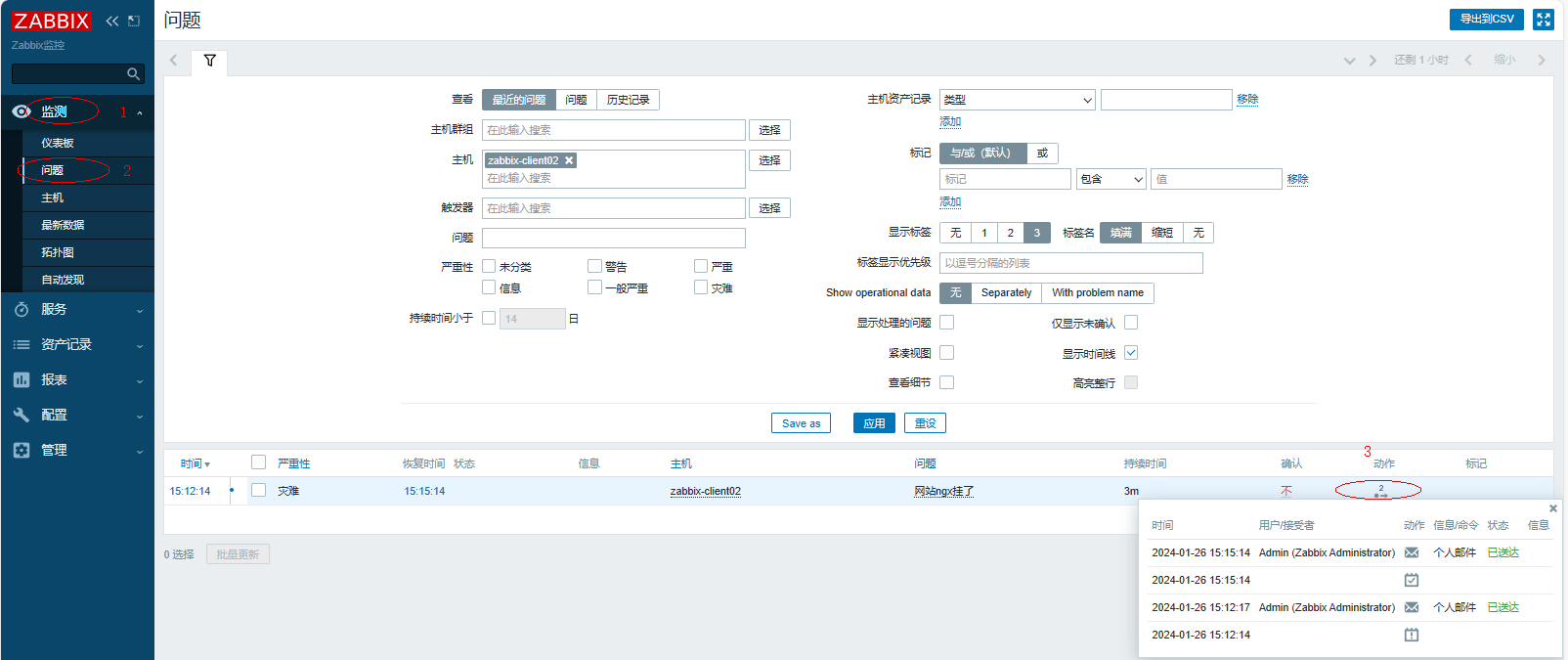Click the actions count icon in problem row
Viewport: 1568px width, 660px height.
pyautogui.click(x=1380, y=491)
